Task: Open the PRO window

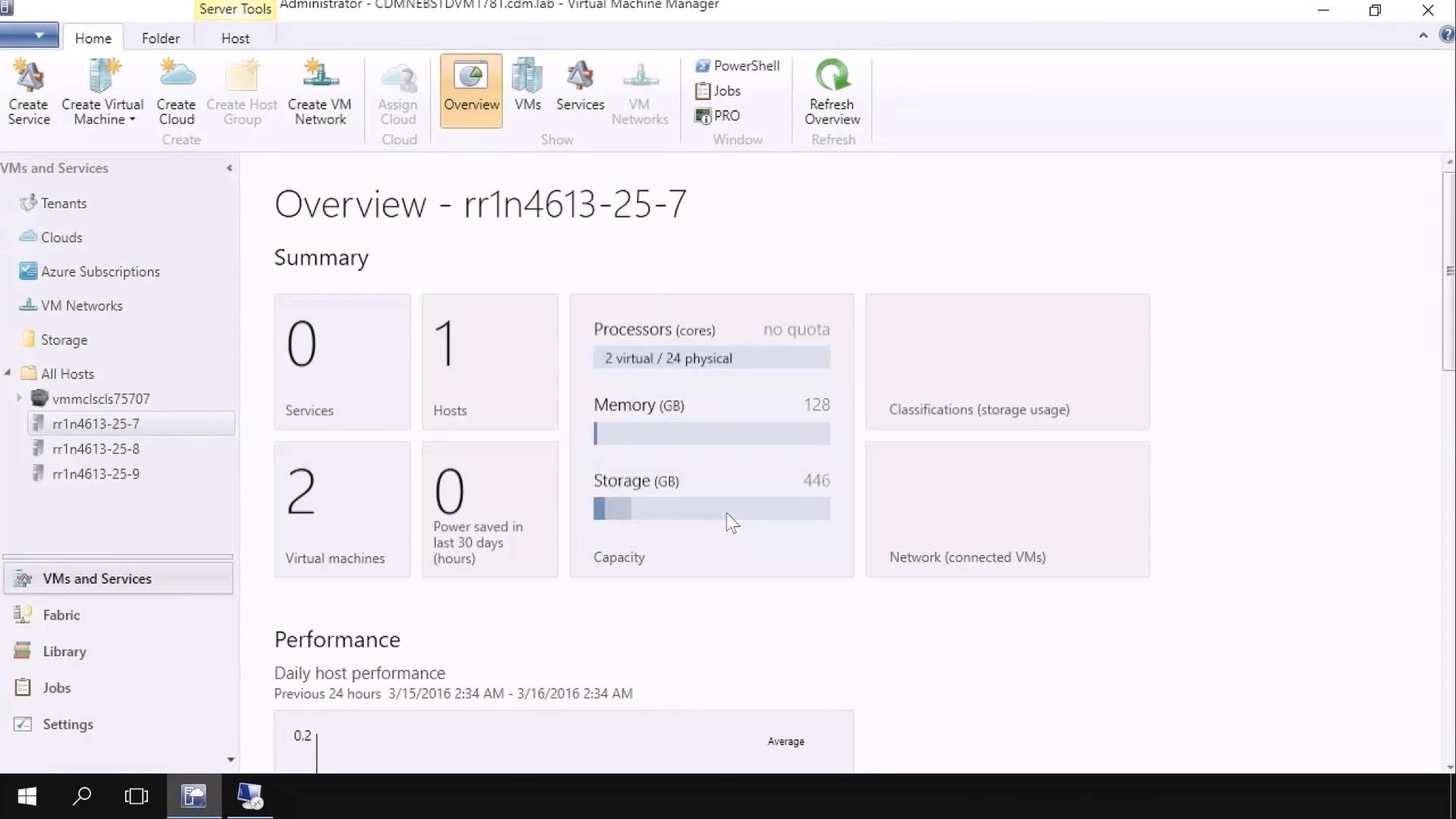Action: (x=717, y=116)
